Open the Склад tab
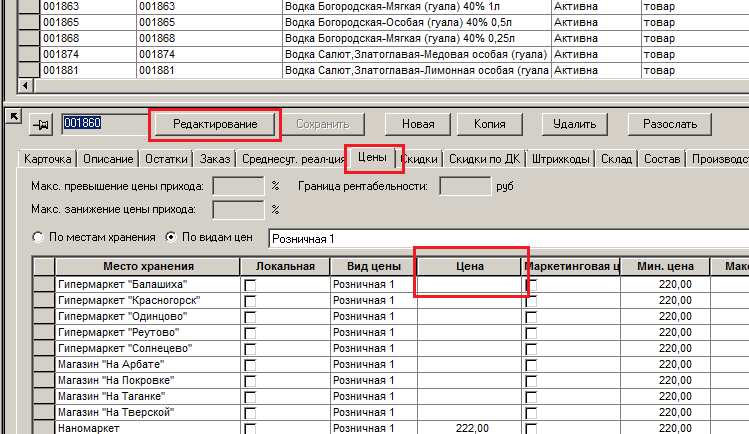Image resolution: width=749 pixels, height=434 pixels. 616,159
